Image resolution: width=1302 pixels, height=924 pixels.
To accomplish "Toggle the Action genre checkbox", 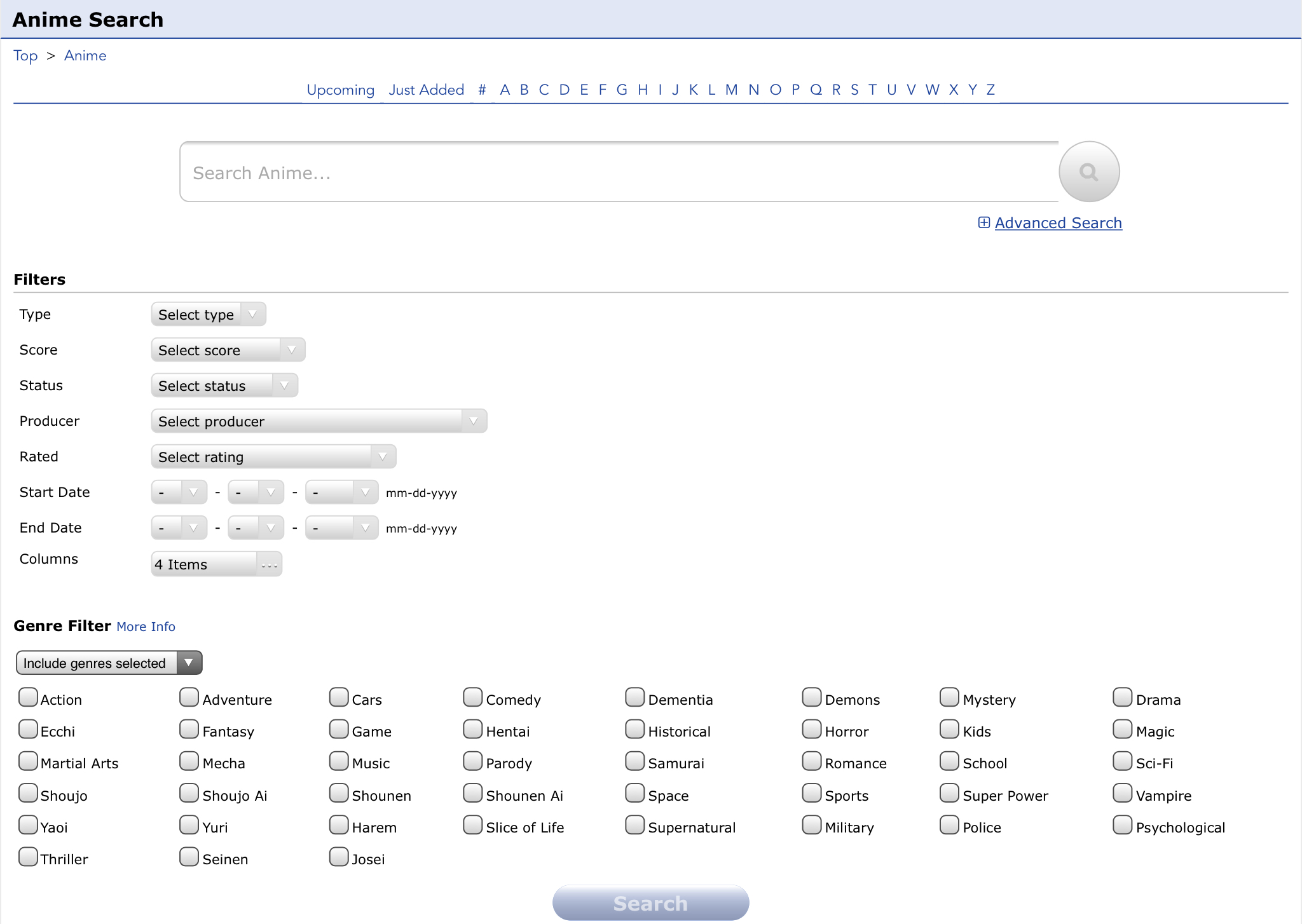I will point(27,698).
